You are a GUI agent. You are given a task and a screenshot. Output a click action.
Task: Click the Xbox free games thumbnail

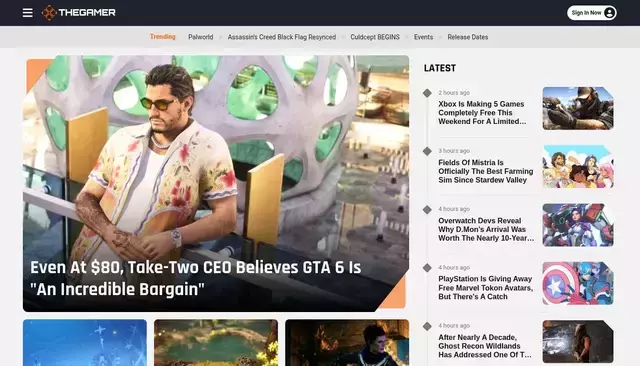(578, 108)
